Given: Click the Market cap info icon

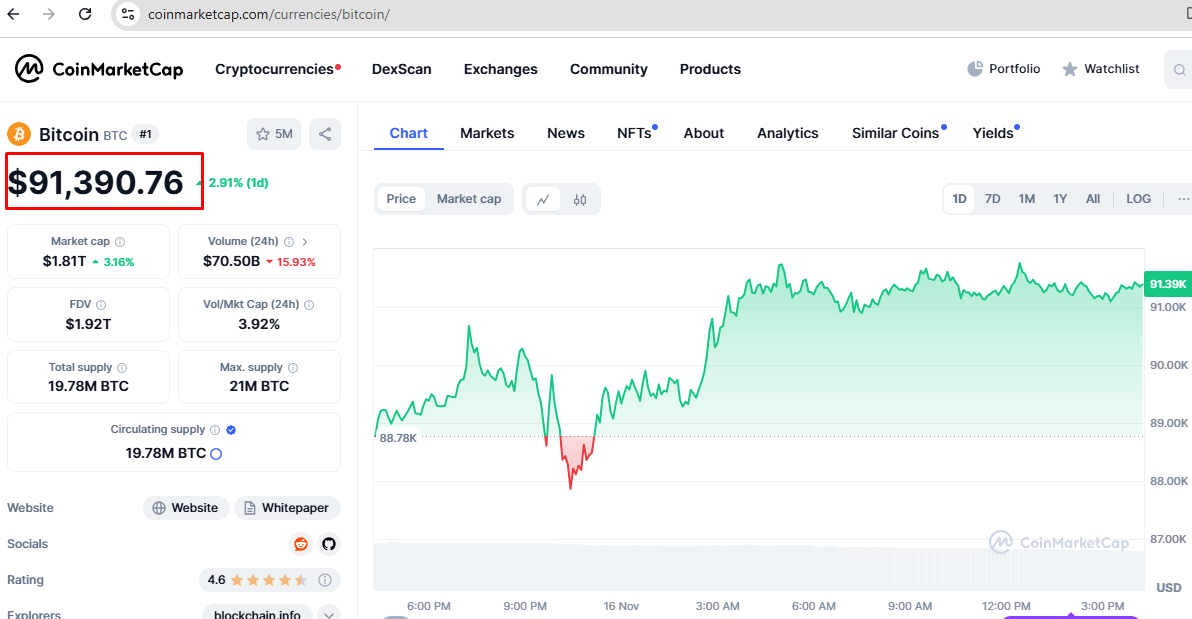Looking at the screenshot, I should tap(120, 242).
